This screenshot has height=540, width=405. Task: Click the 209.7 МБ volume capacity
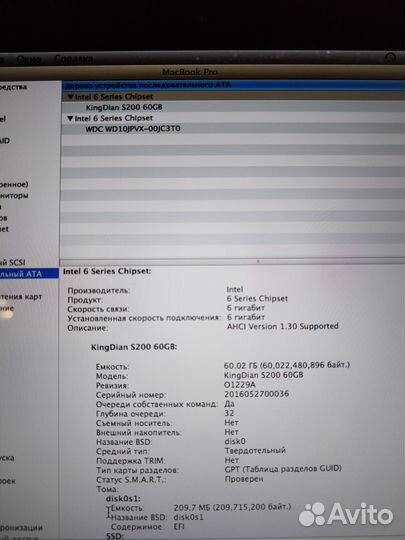(232, 507)
